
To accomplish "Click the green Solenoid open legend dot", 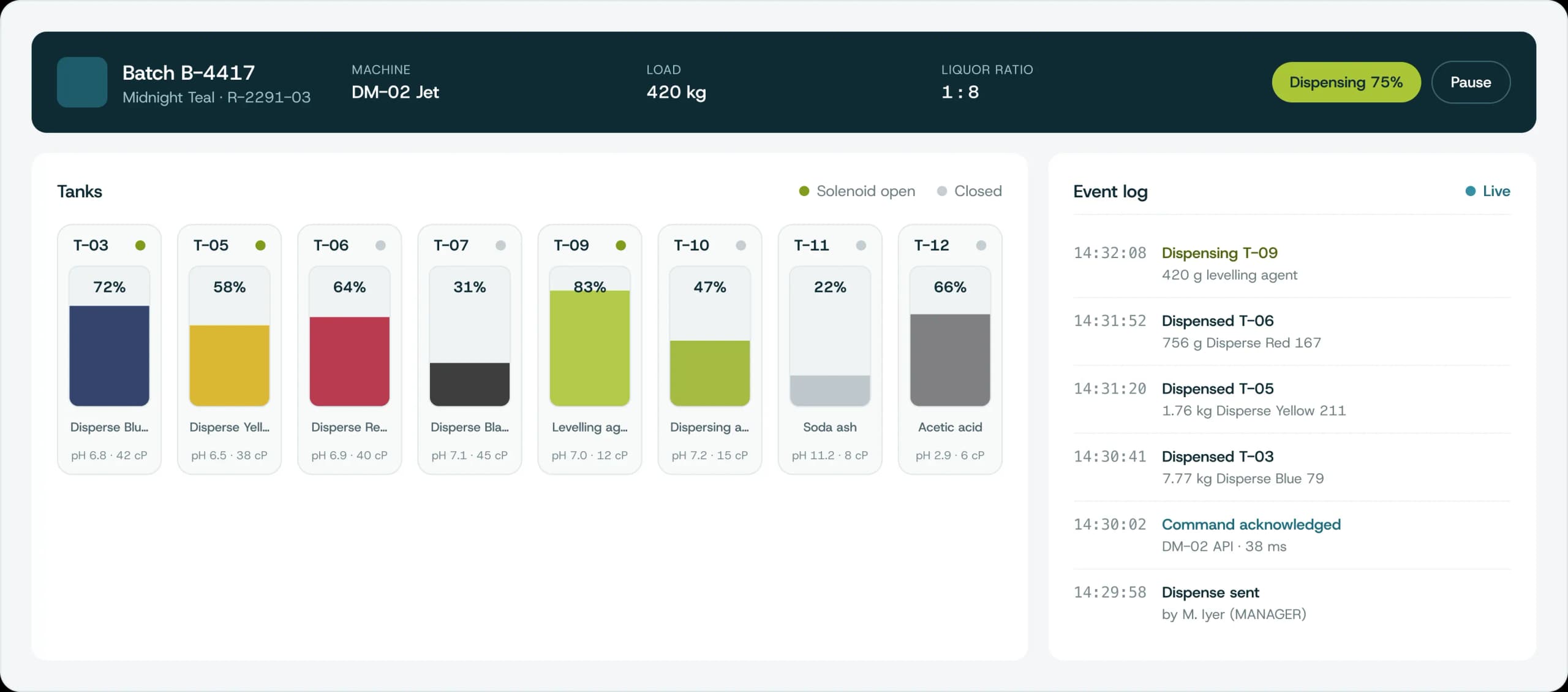I will (804, 191).
